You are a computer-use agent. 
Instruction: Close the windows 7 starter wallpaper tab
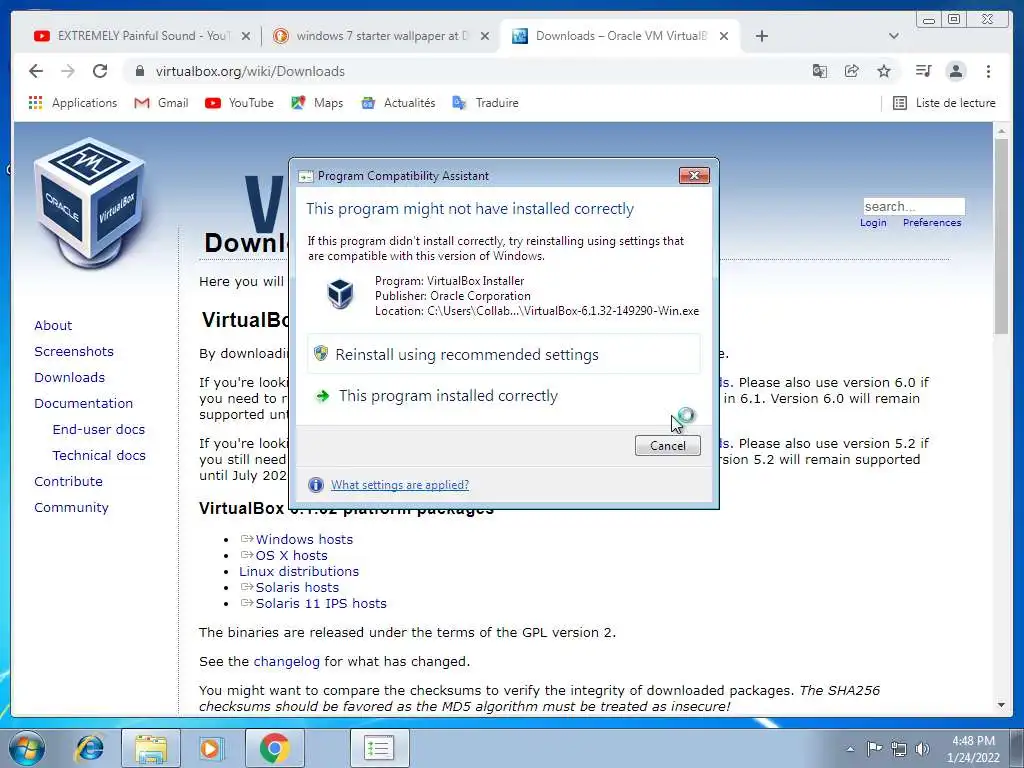[x=485, y=36]
